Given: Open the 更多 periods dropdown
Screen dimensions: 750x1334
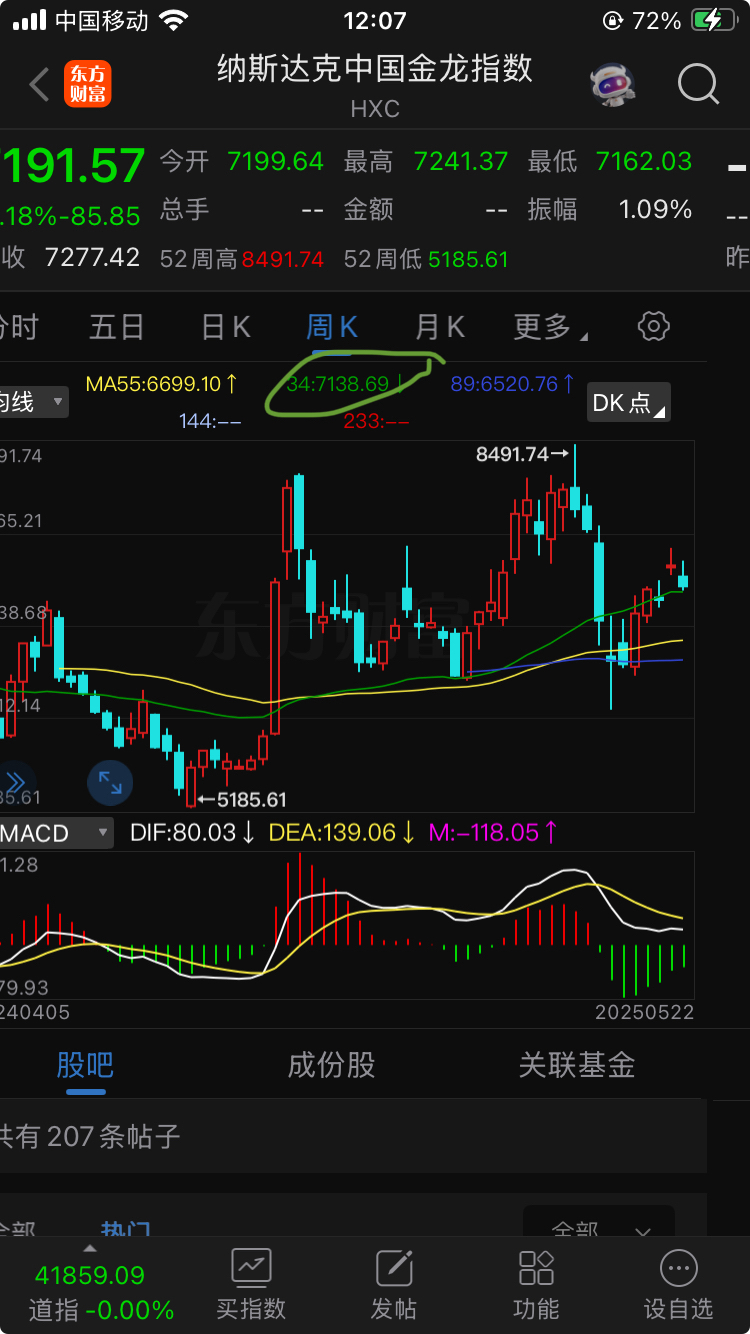Looking at the screenshot, I should 550,327.
